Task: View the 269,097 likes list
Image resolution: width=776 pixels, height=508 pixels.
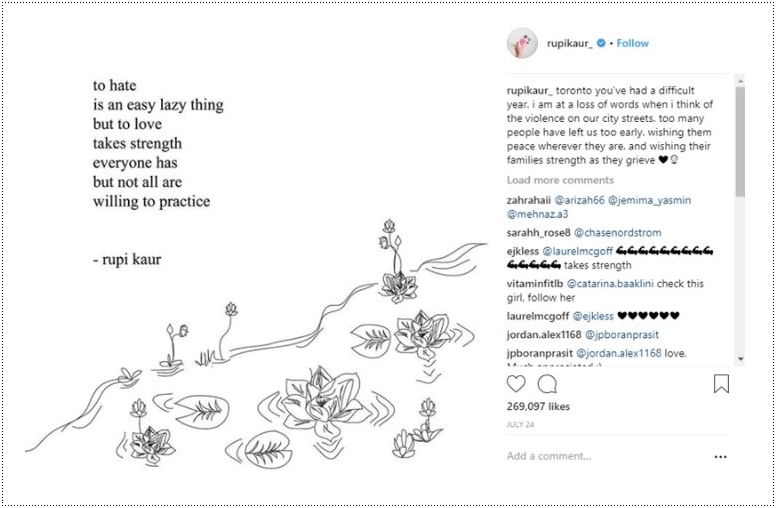Action: tap(538, 407)
